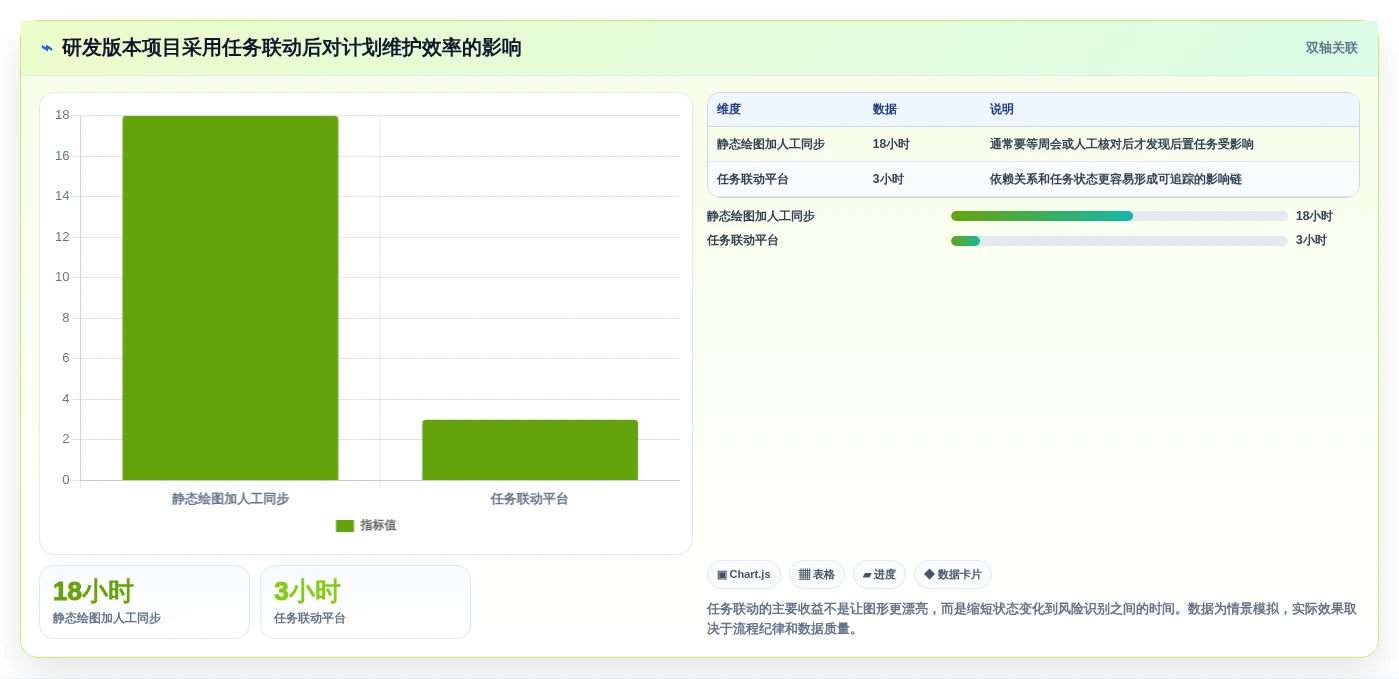Click the tall 静态绘图加人工同步 bar
1399x679 pixels.
230,298
